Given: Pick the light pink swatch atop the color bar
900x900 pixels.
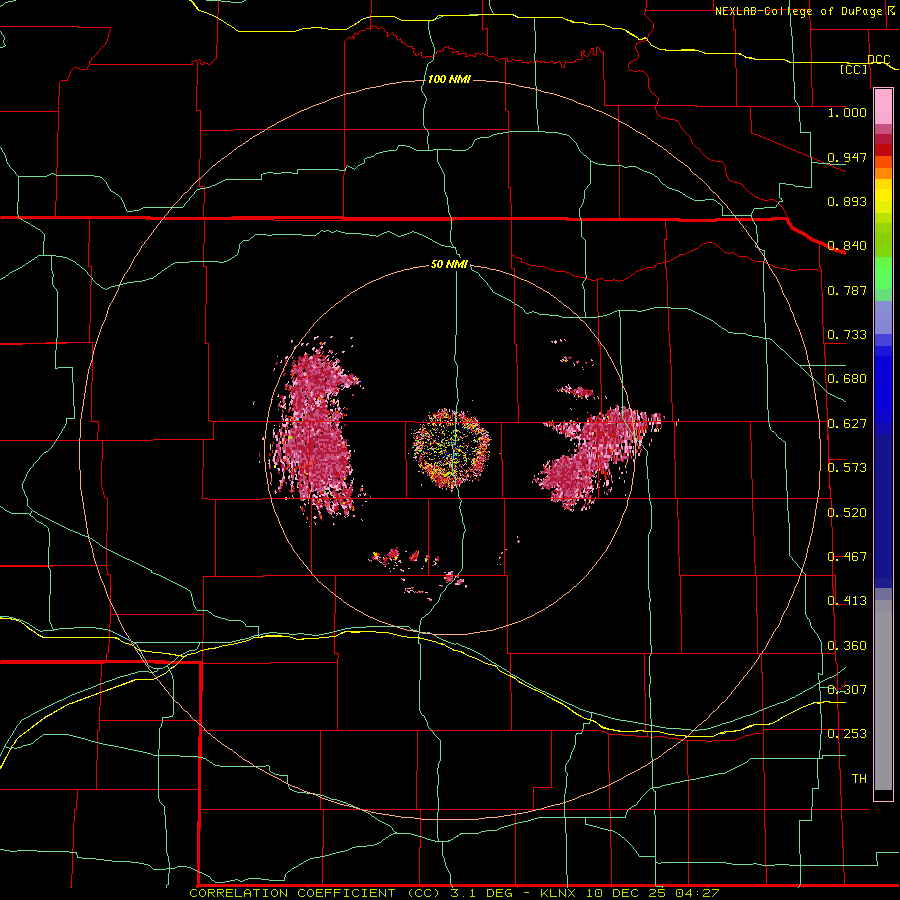Looking at the screenshot, I should click(883, 106).
